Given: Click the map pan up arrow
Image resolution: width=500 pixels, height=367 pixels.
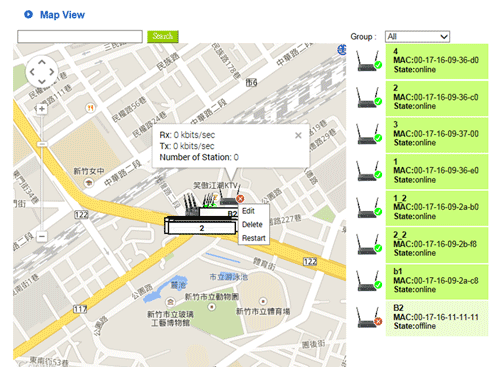Looking at the screenshot, I should (x=42, y=62).
